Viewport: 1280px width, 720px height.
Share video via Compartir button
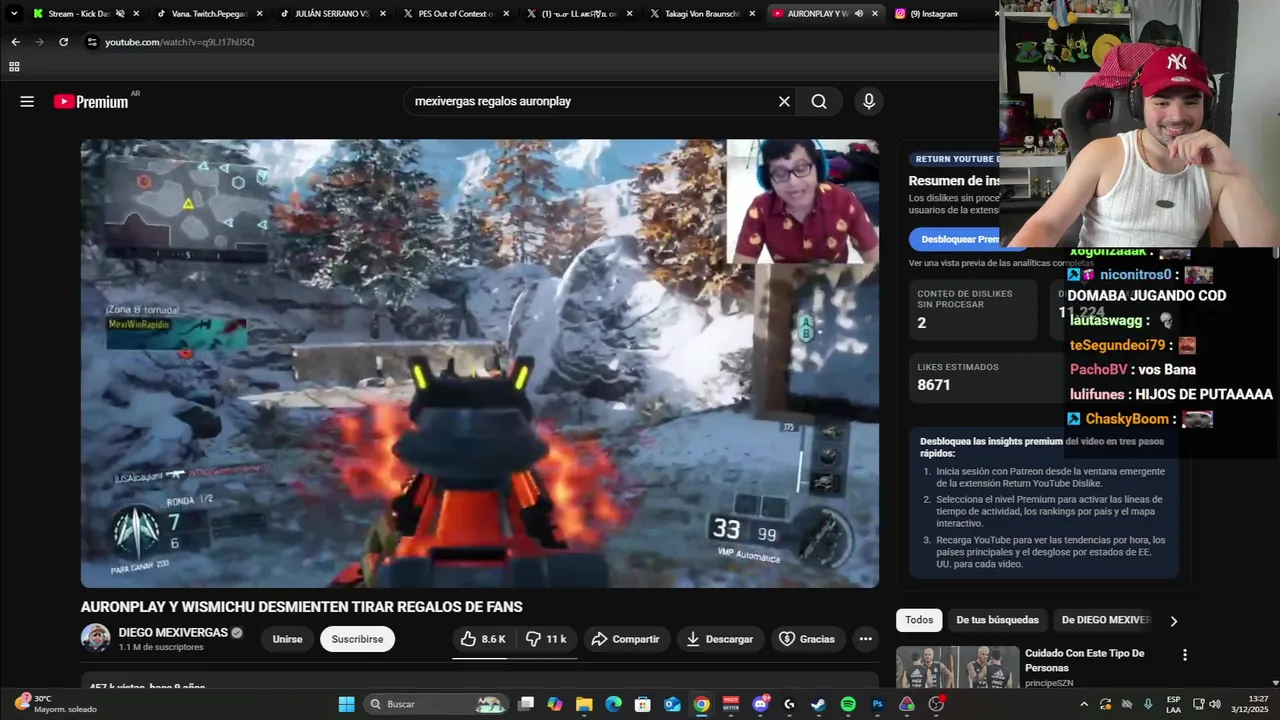(625, 639)
